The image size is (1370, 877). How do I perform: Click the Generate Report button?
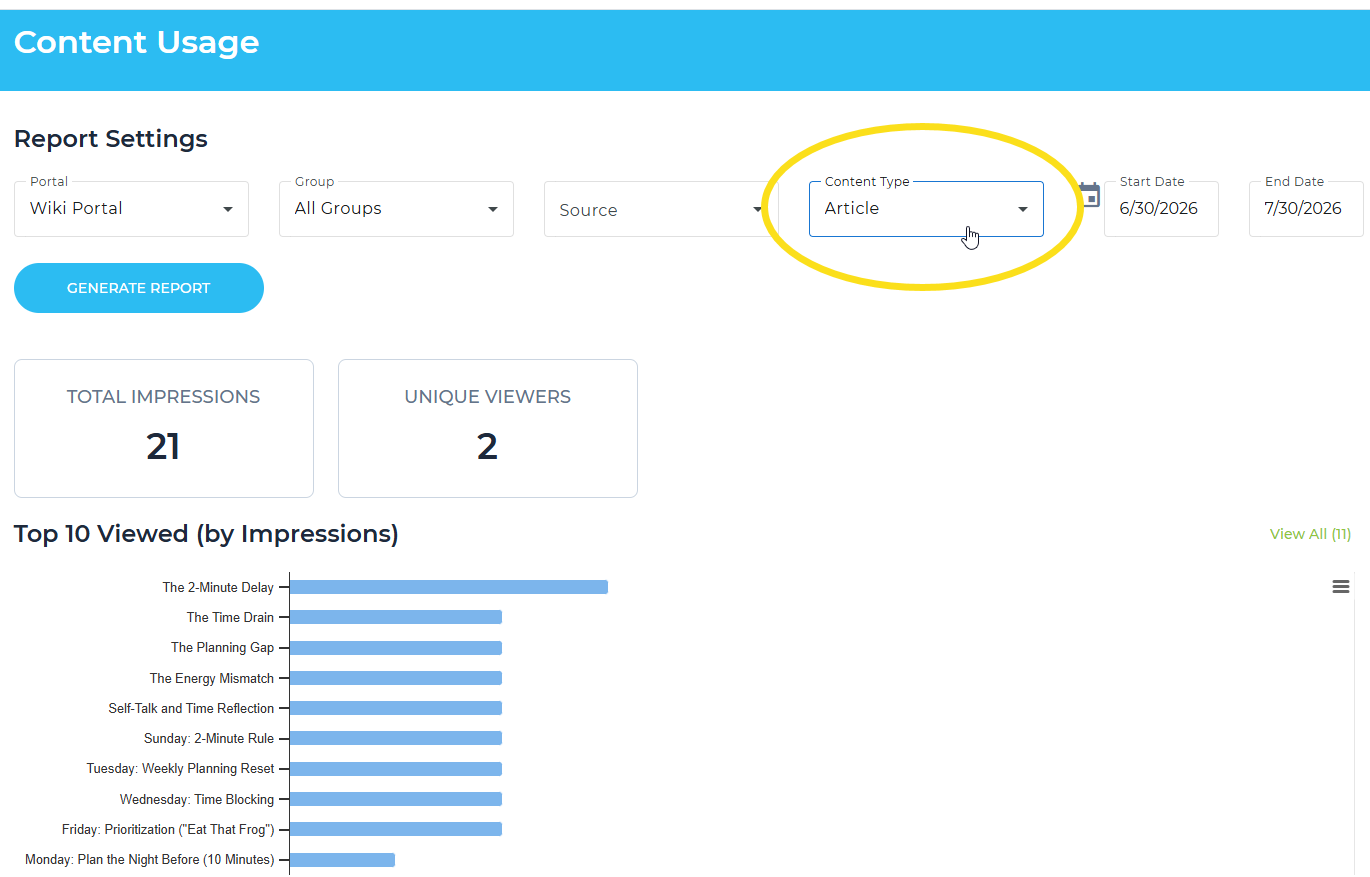pos(139,288)
